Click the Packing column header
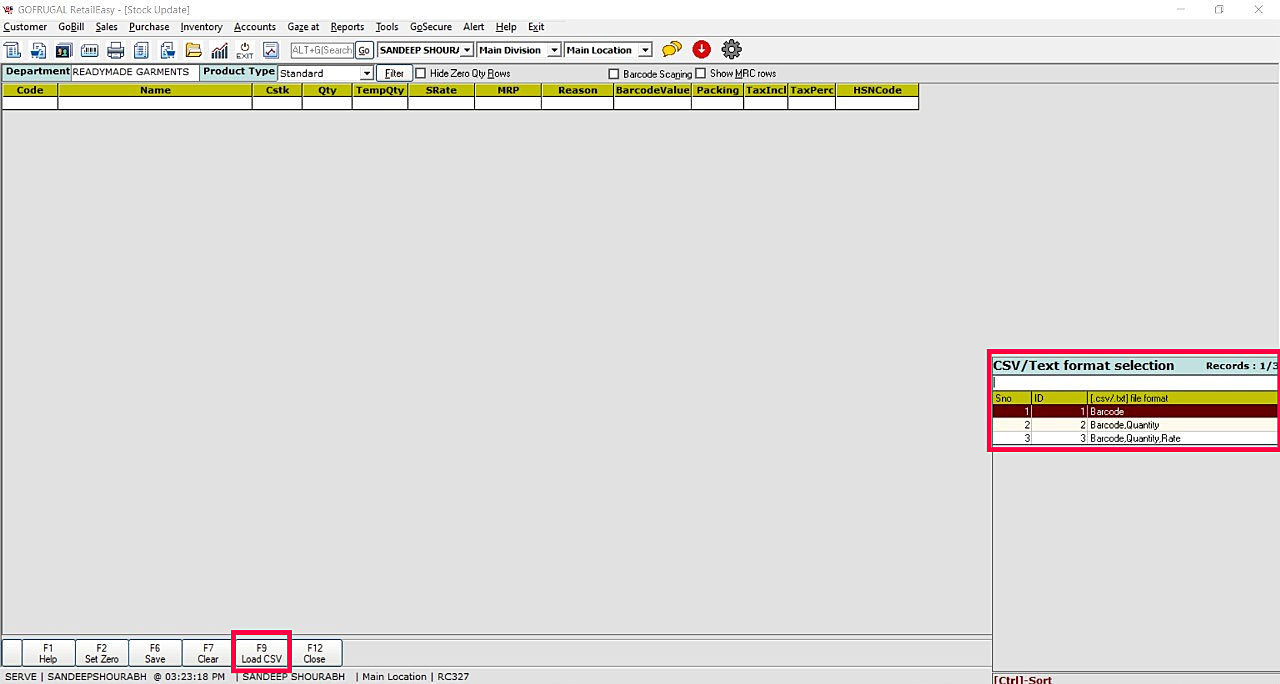Screen dimensions: 1280x684 717,90
